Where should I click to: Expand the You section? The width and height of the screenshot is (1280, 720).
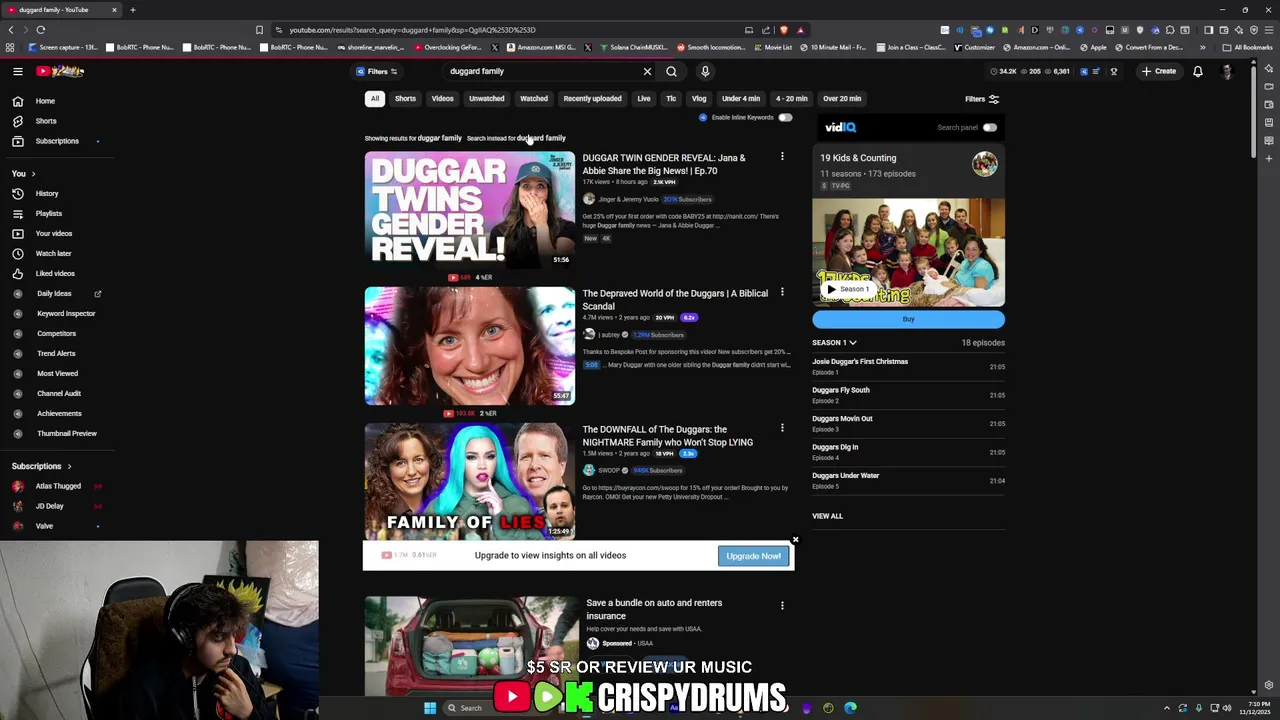click(x=23, y=174)
